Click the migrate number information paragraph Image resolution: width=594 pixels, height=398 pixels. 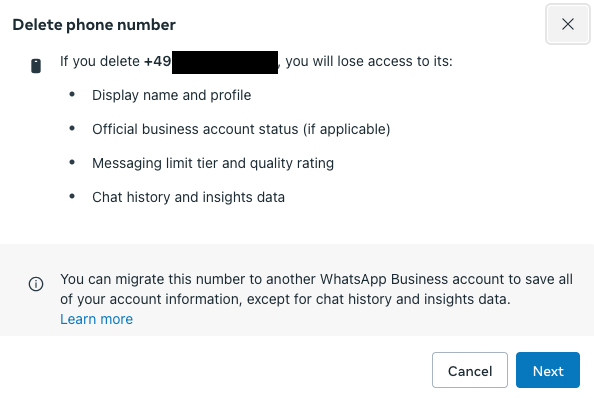tap(316, 289)
